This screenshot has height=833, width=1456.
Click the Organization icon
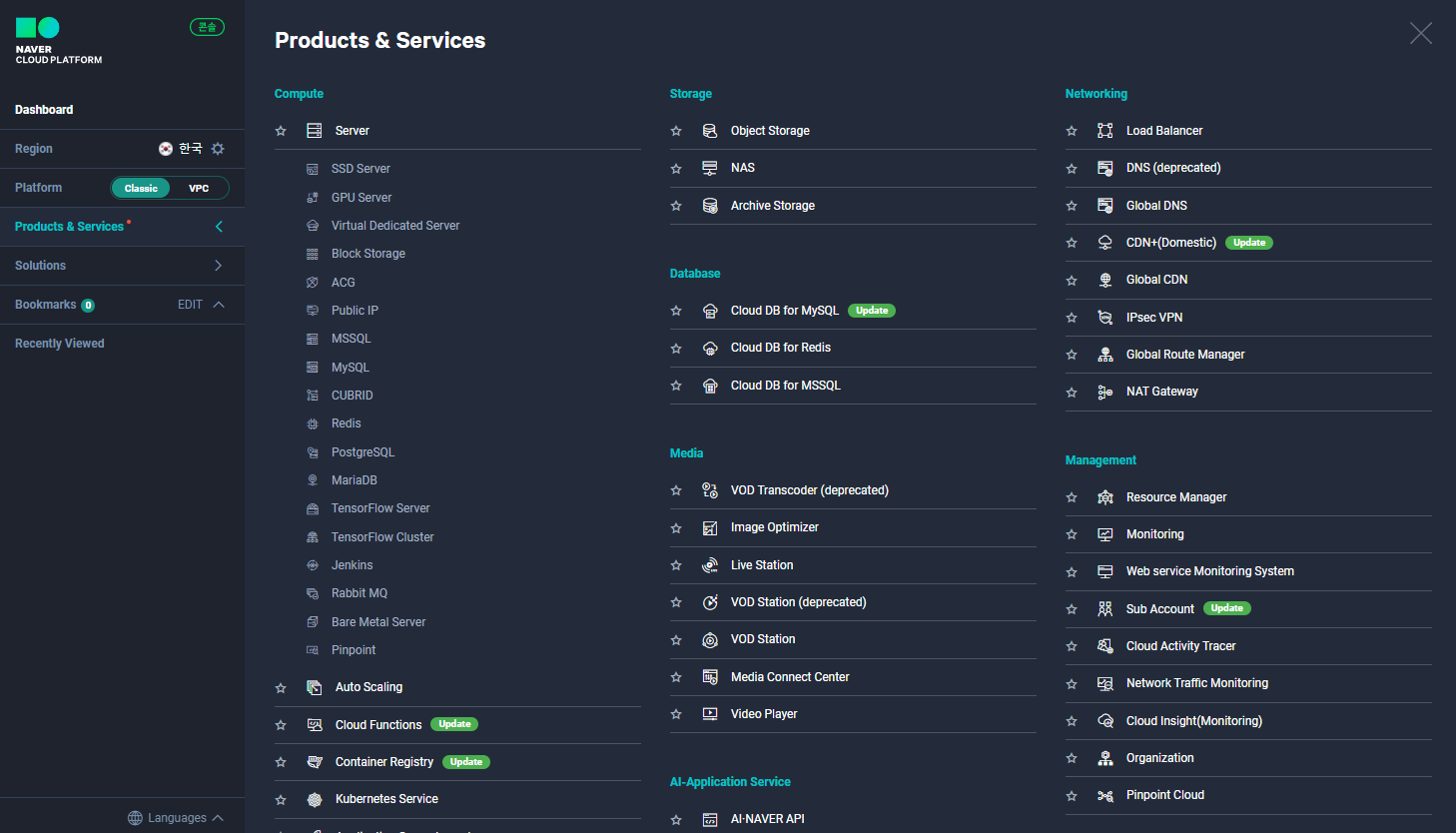(x=1105, y=758)
